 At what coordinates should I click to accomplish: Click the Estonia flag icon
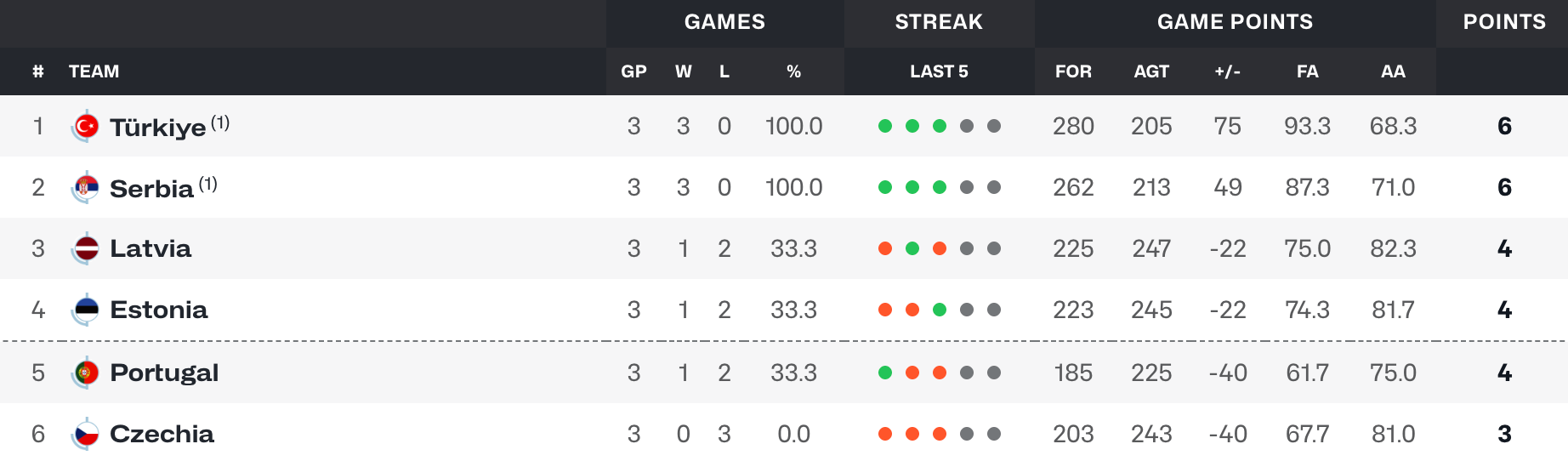(x=86, y=310)
